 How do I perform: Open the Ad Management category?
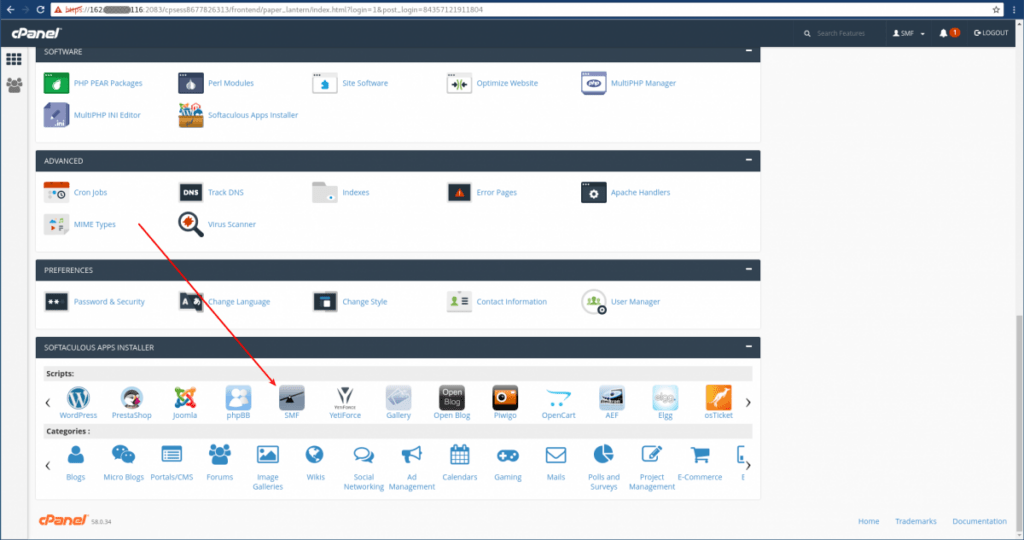(411, 467)
